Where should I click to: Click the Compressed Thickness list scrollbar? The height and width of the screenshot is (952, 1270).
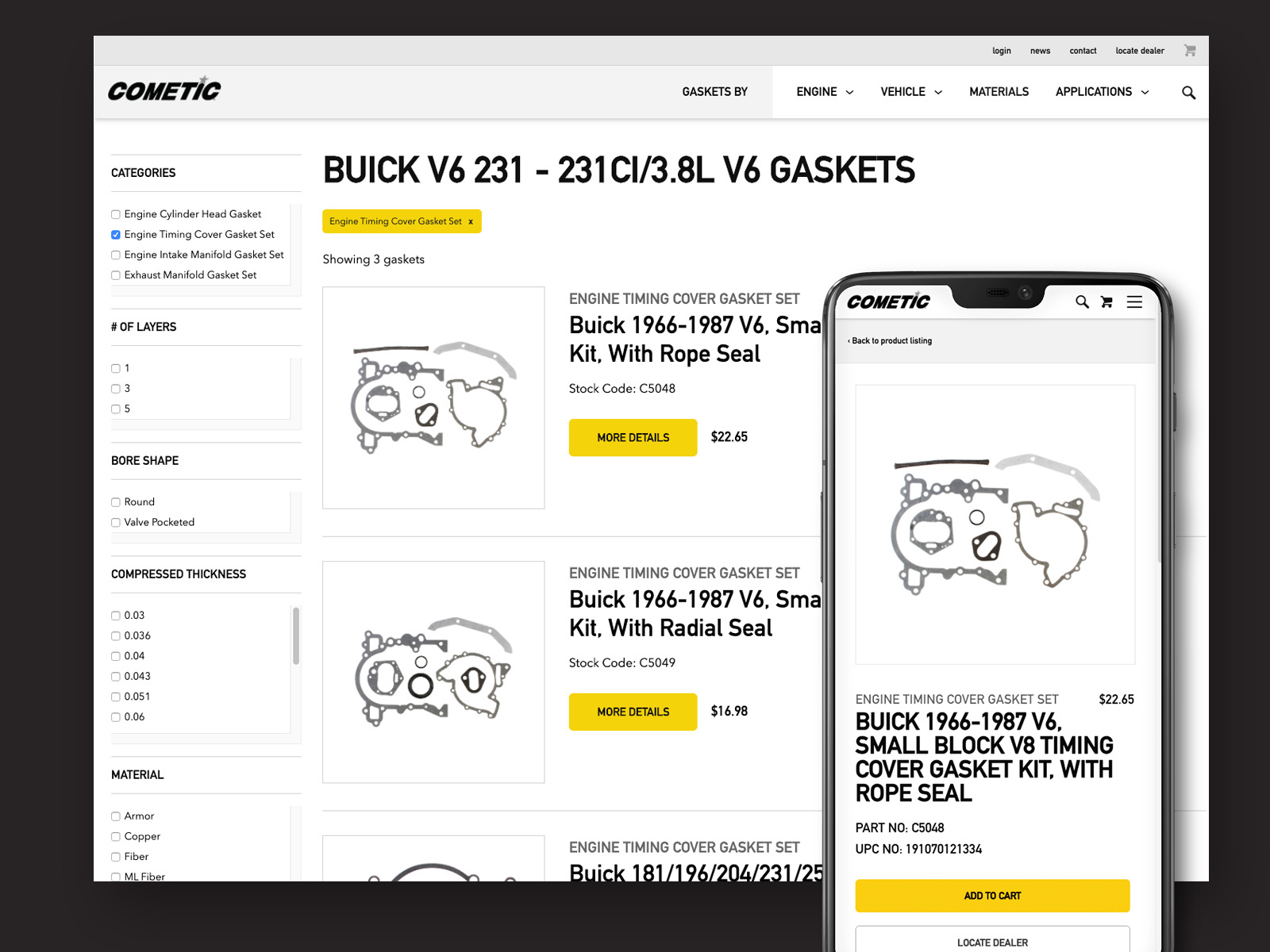click(x=296, y=635)
